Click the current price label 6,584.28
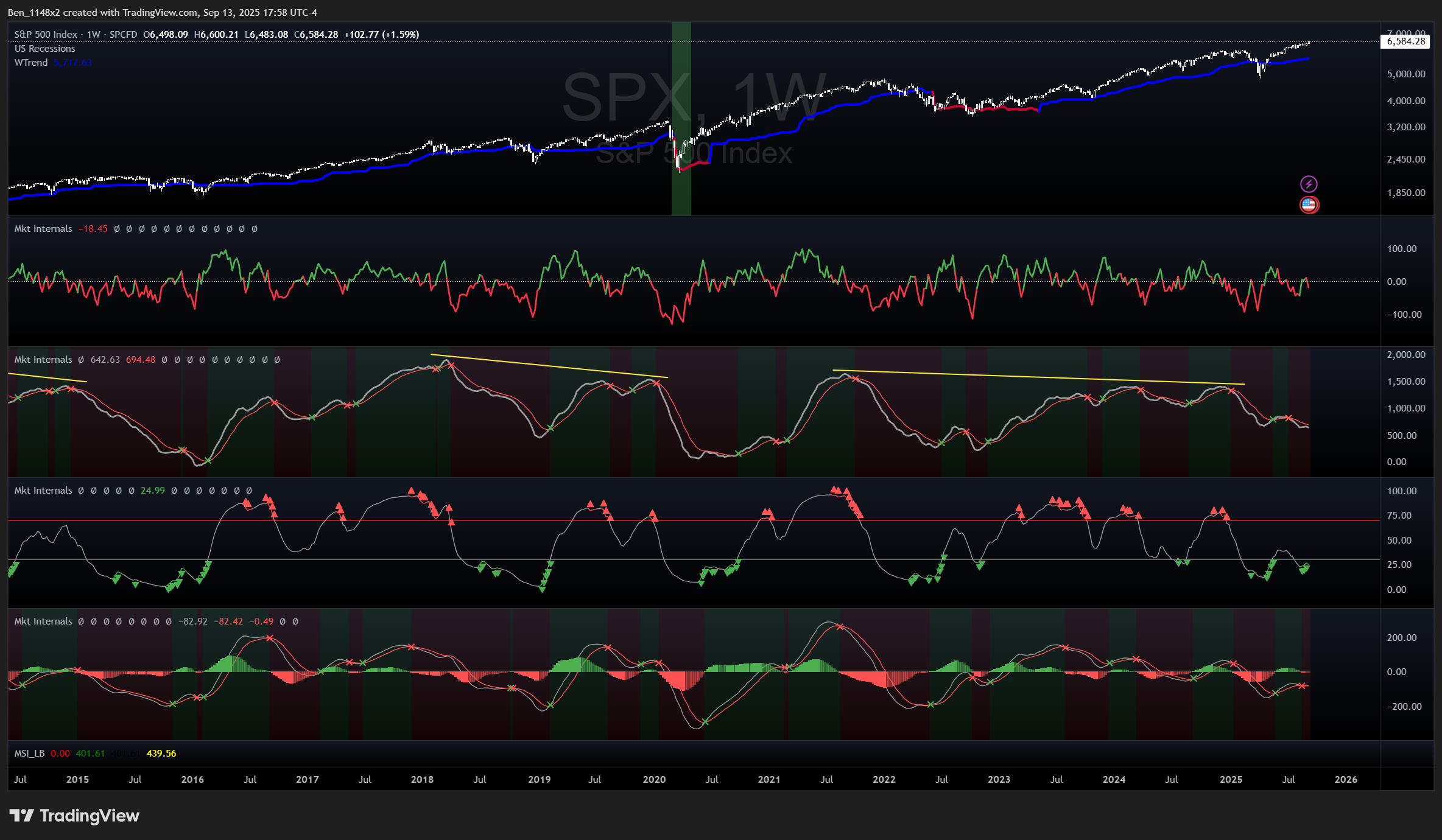This screenshot has width=1442, height=840. coord(1405,41)
